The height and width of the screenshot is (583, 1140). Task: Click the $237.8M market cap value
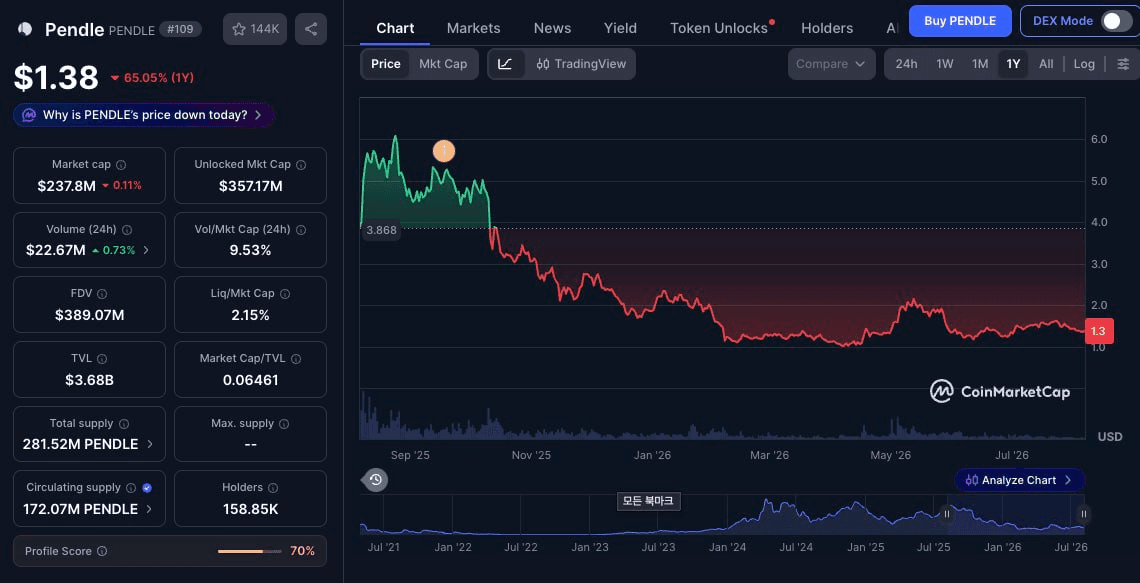[x=66, y=186]
